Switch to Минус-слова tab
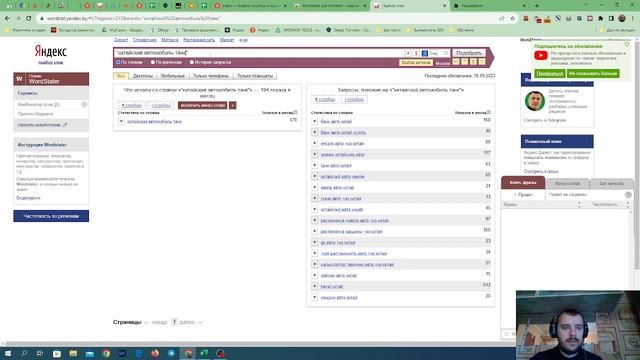640x360 pixels. tap(567, 184)
